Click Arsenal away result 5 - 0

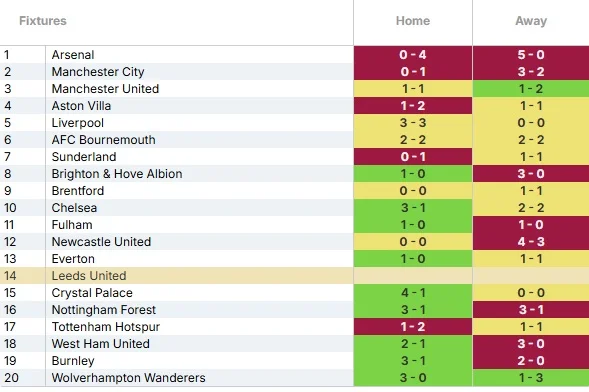coord(531,54)
